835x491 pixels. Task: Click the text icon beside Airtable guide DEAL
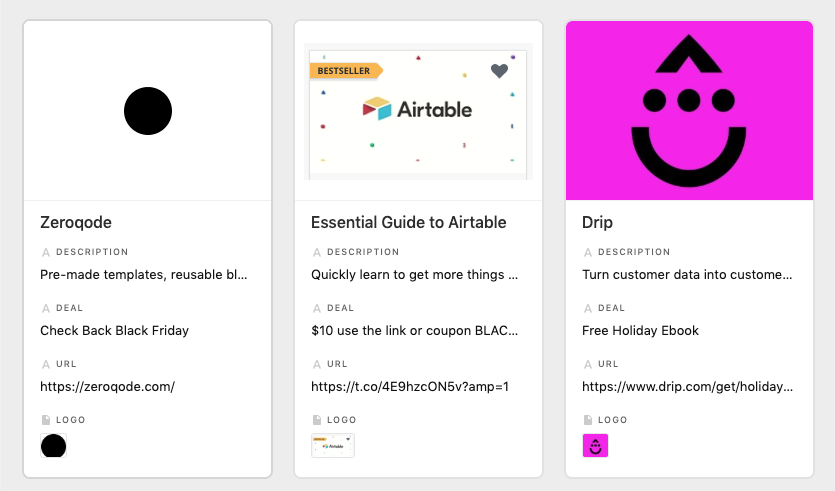tap(317, 308)
